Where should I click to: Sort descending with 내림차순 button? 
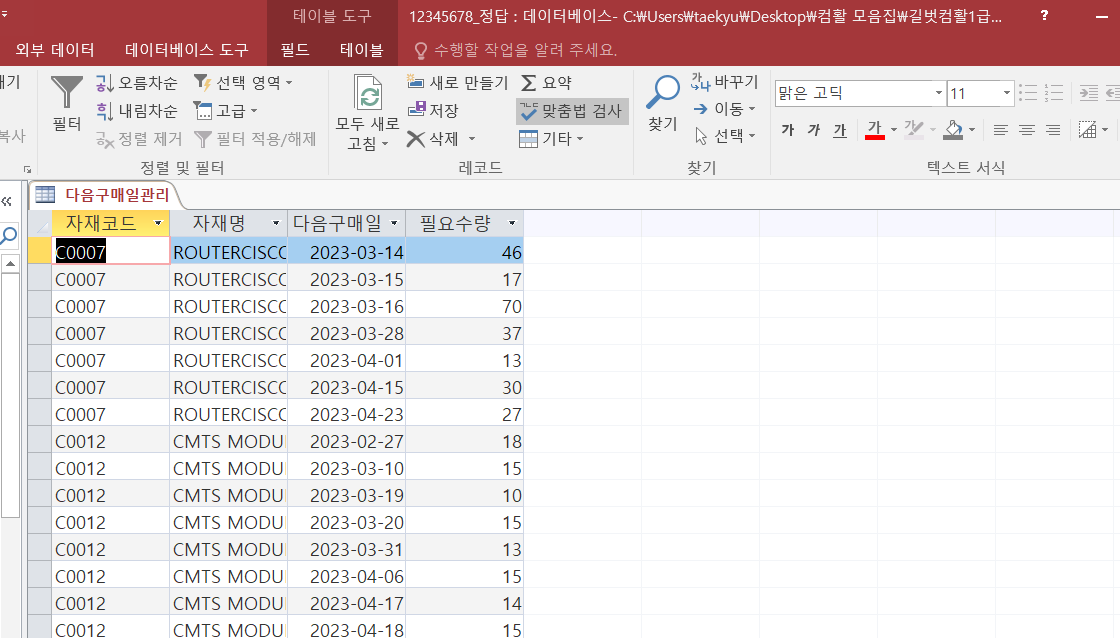click(137, 110)
